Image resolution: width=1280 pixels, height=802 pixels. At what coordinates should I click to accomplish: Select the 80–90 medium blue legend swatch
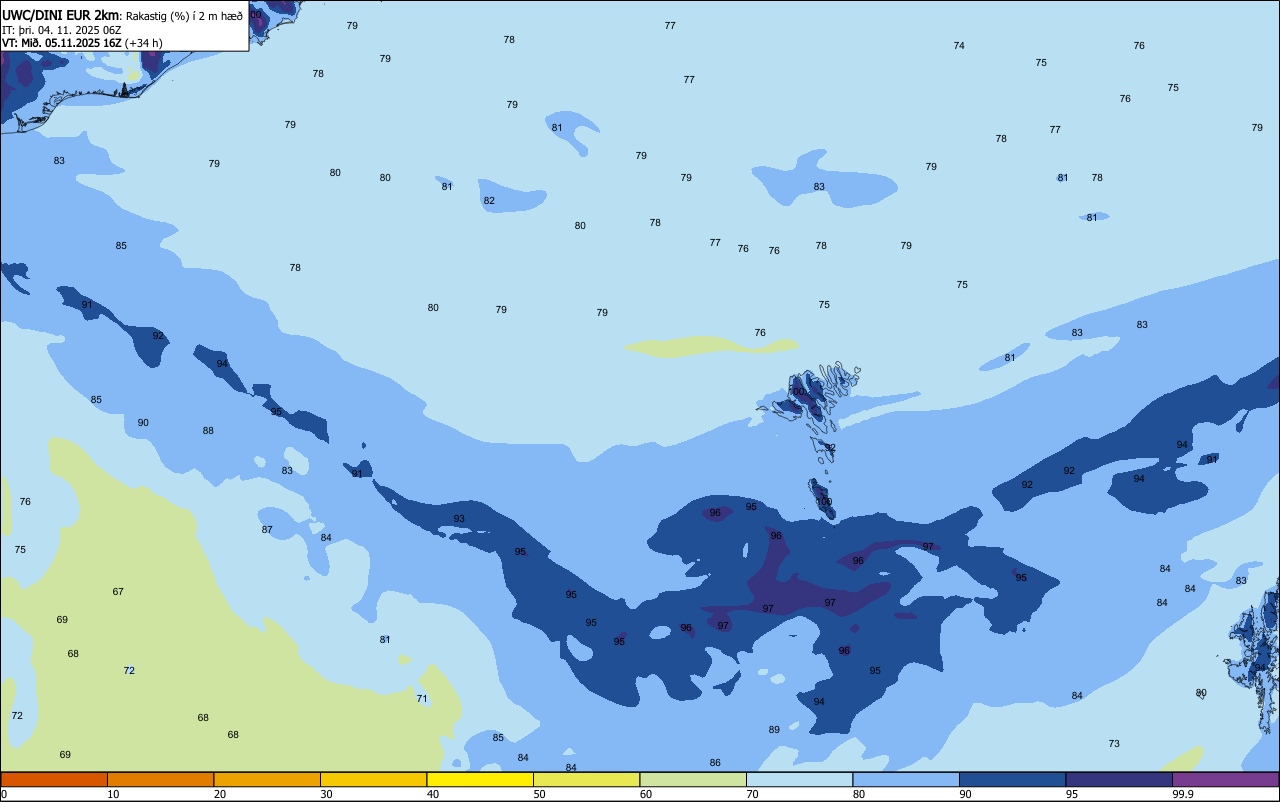[906, 779]
